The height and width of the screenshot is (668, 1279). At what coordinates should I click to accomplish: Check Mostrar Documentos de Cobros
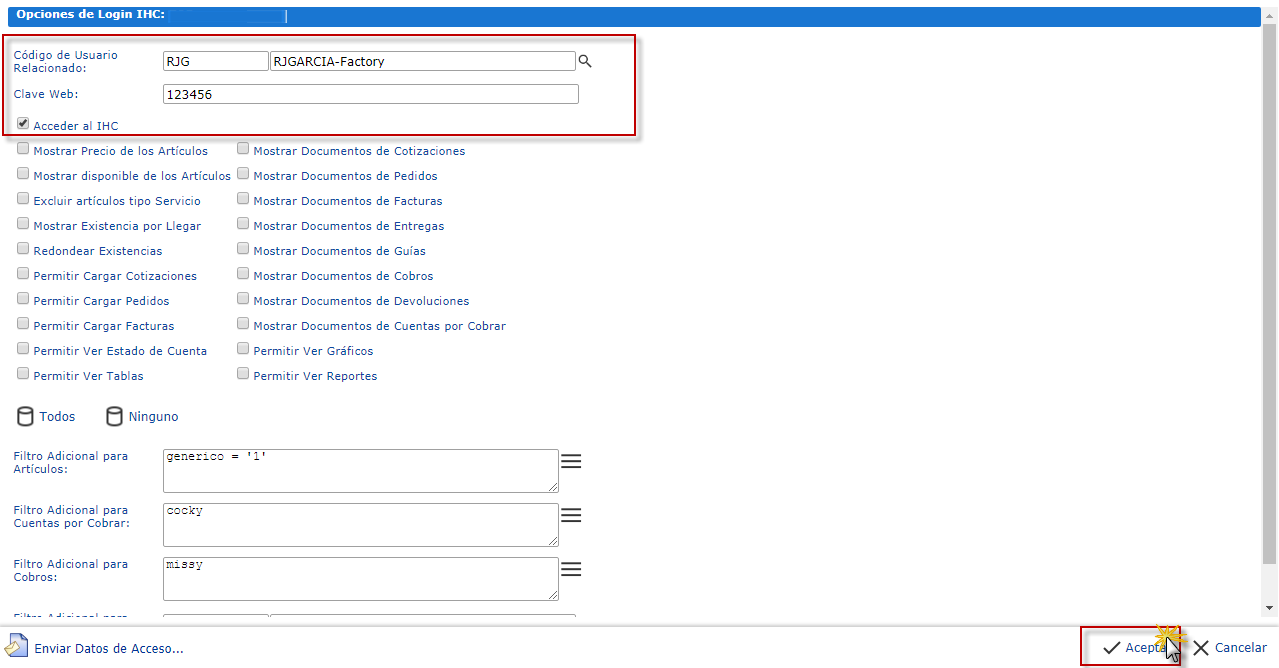click(x=243, y=274)
